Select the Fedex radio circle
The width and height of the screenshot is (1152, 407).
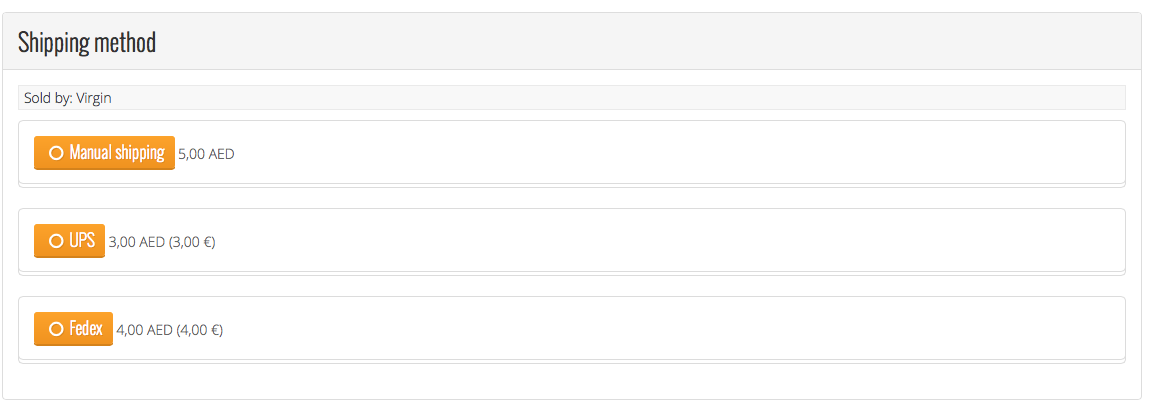coord(56,329)
